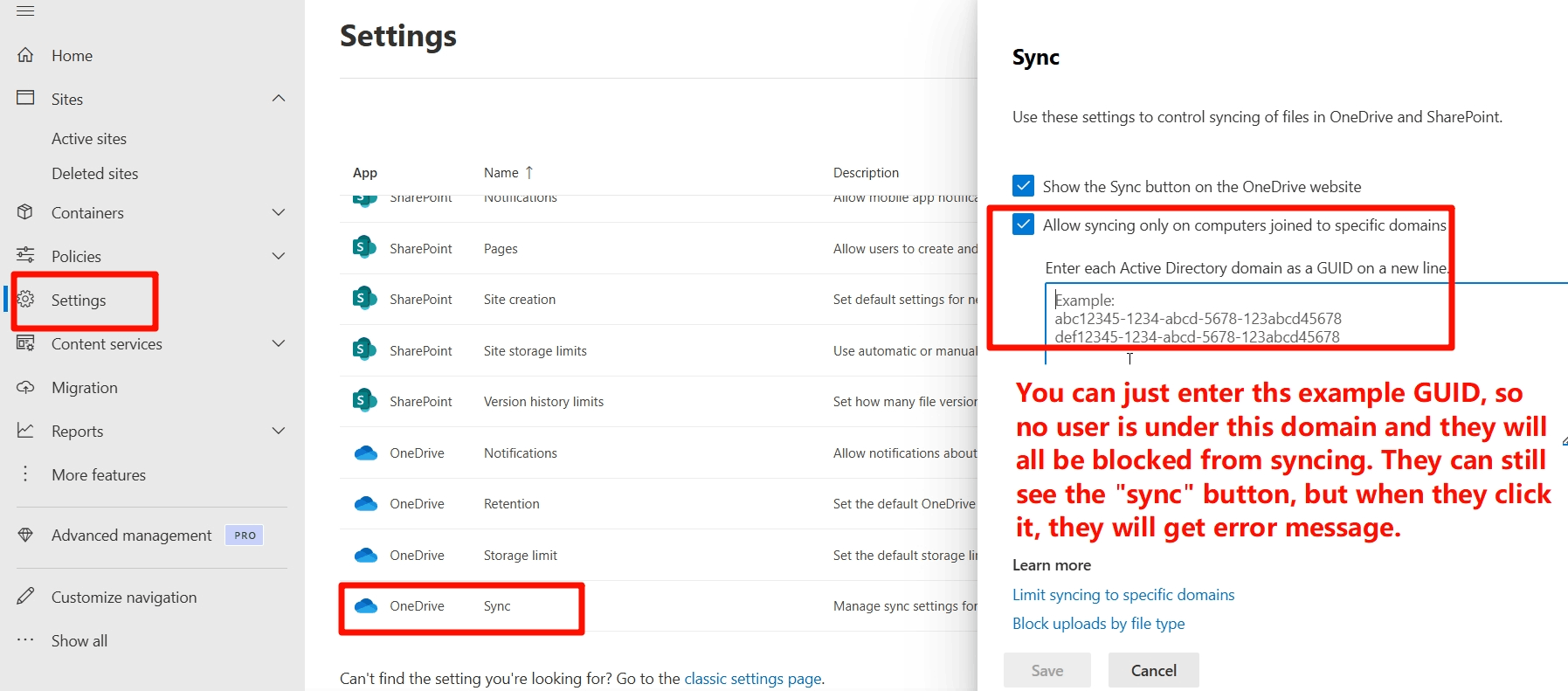Click 'Manage sync settings for' description
The image size is (1568, 691).
point(905,606)
